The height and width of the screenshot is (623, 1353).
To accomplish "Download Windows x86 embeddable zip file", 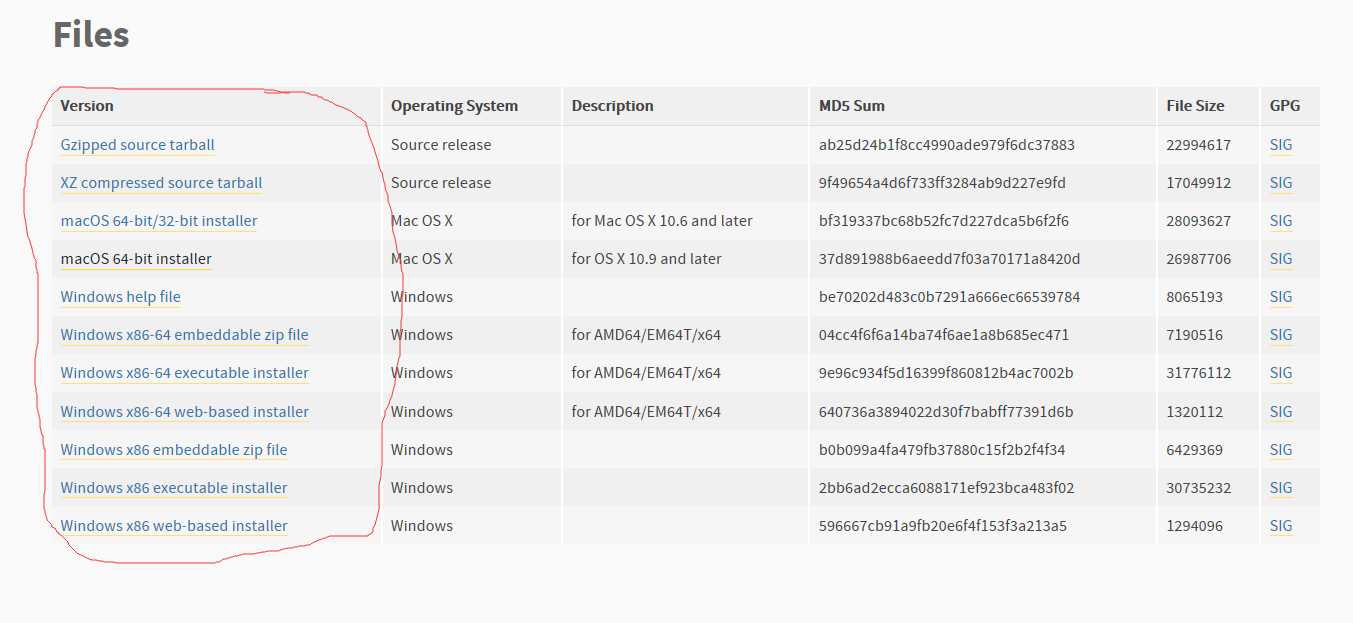I will click(173, 450).
